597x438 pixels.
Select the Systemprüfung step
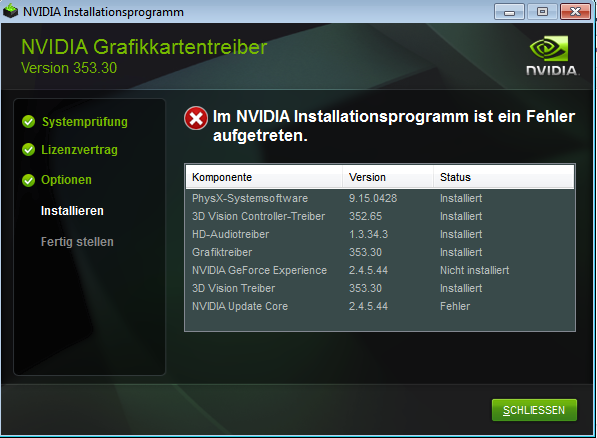pos(85,122)
